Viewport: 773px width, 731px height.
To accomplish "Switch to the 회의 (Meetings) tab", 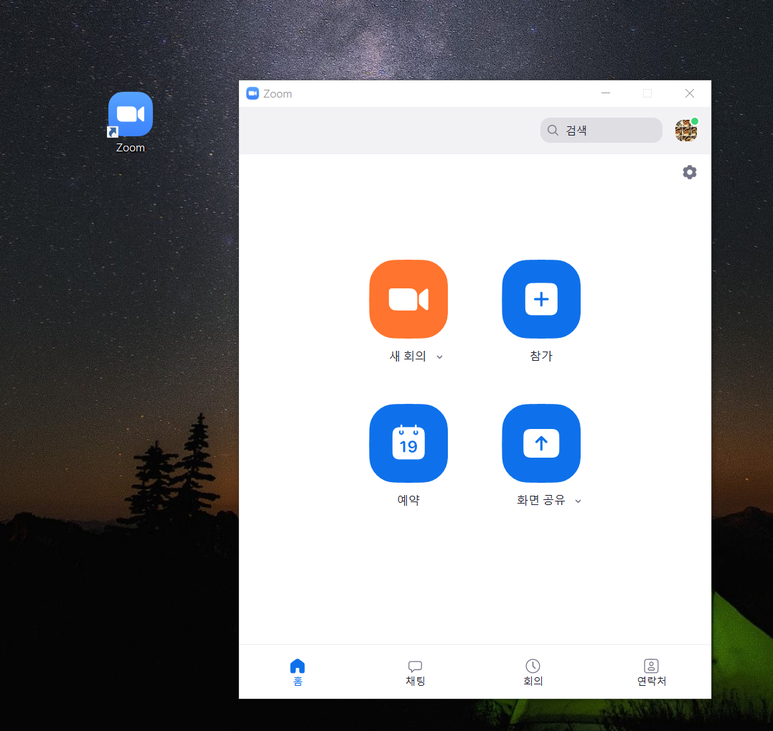I will click(532, 672).
